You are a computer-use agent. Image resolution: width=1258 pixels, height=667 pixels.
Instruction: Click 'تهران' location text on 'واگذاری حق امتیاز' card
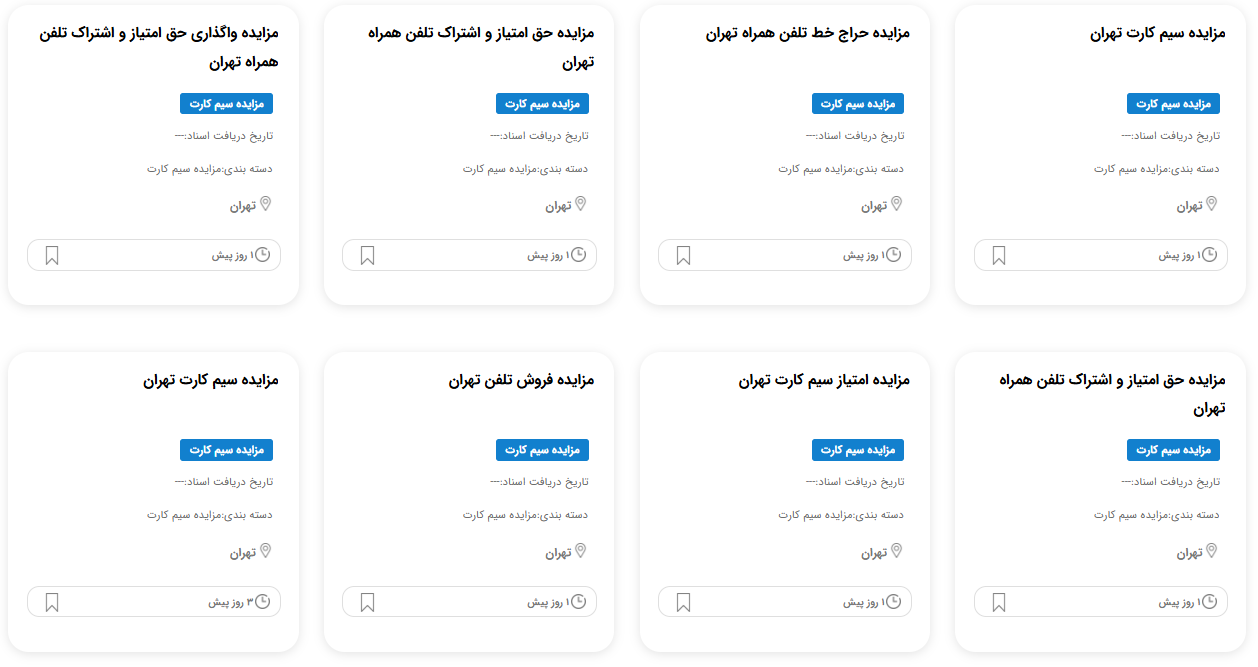point(243,206)
